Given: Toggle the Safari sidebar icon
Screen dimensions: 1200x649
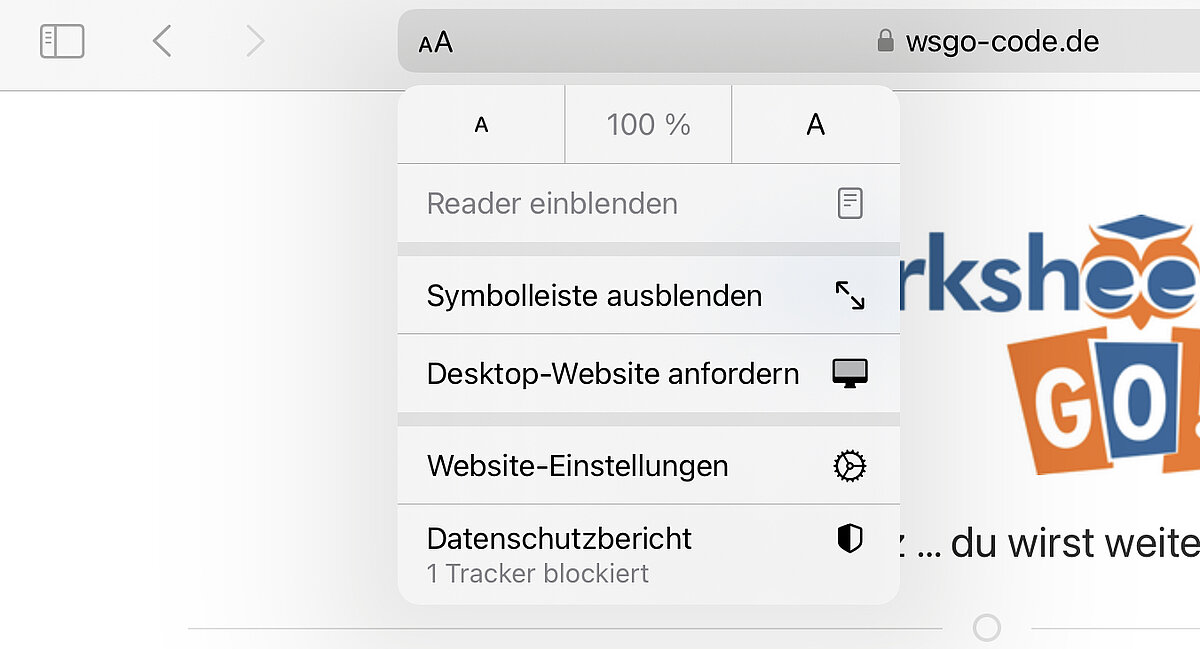Looking at the screenshot, I should pos(62,41).
